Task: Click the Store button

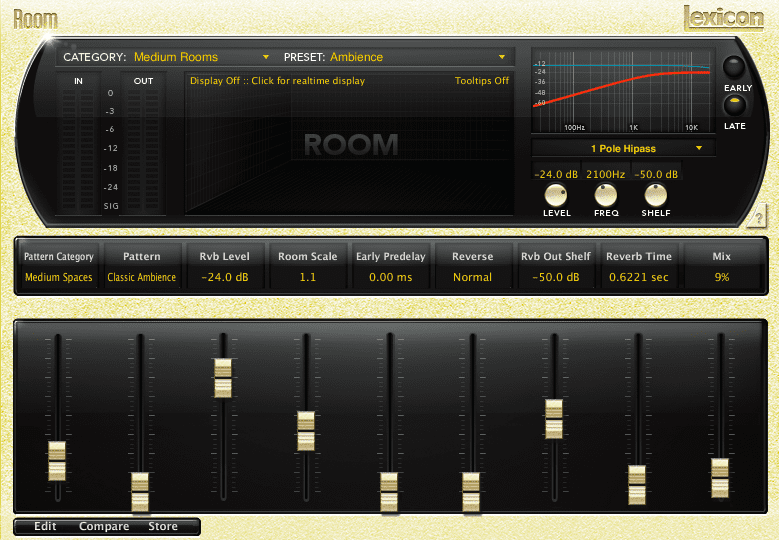Action: tap(163, 526)
